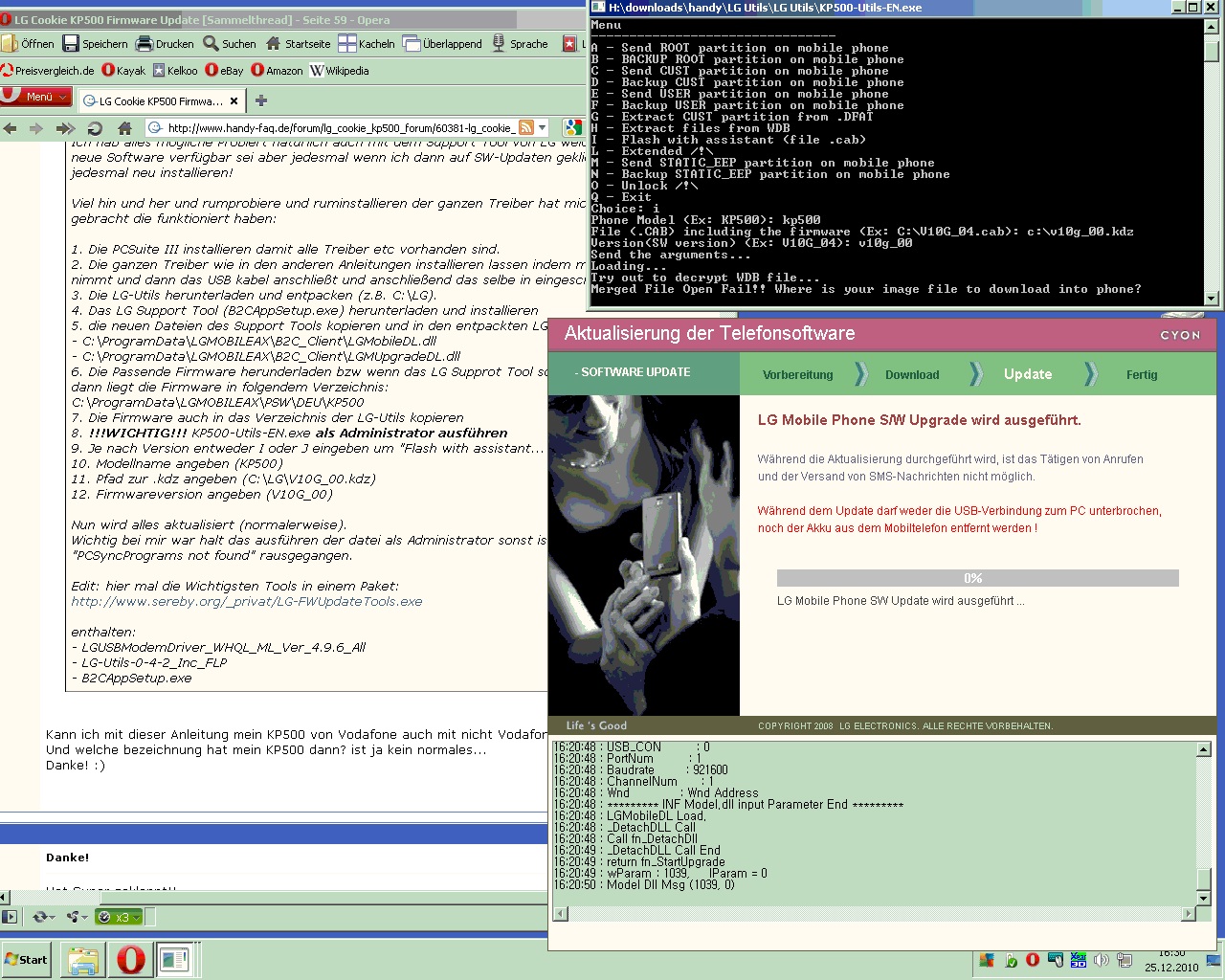Click the Vorbereitung step in LG updater
The width and height of the screenshot is (1225, 980).
coord(798,375)
